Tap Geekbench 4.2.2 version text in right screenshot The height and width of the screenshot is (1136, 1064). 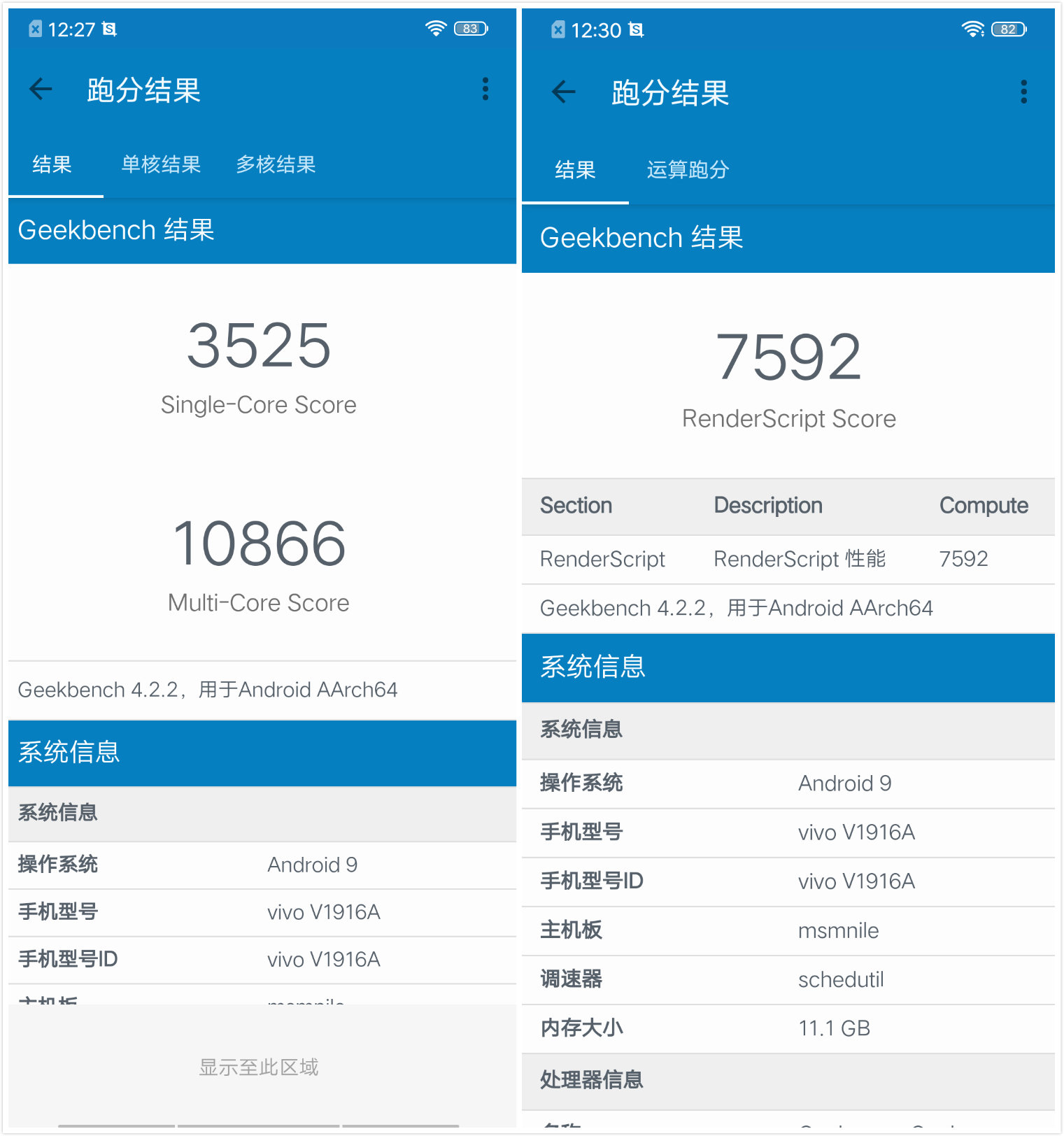click(x=736, y=608)
